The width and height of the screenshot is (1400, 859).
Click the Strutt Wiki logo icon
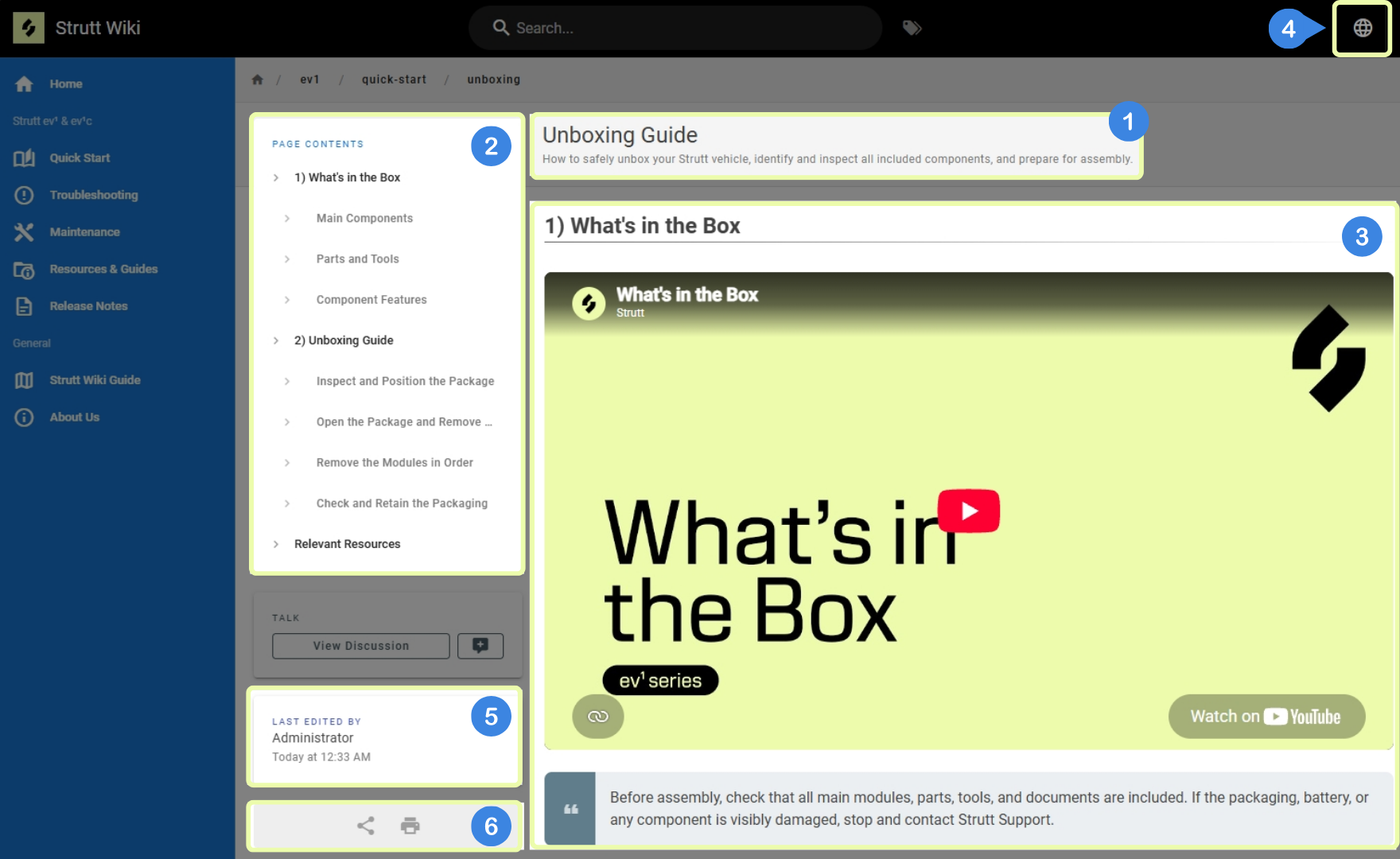[29, 28]
